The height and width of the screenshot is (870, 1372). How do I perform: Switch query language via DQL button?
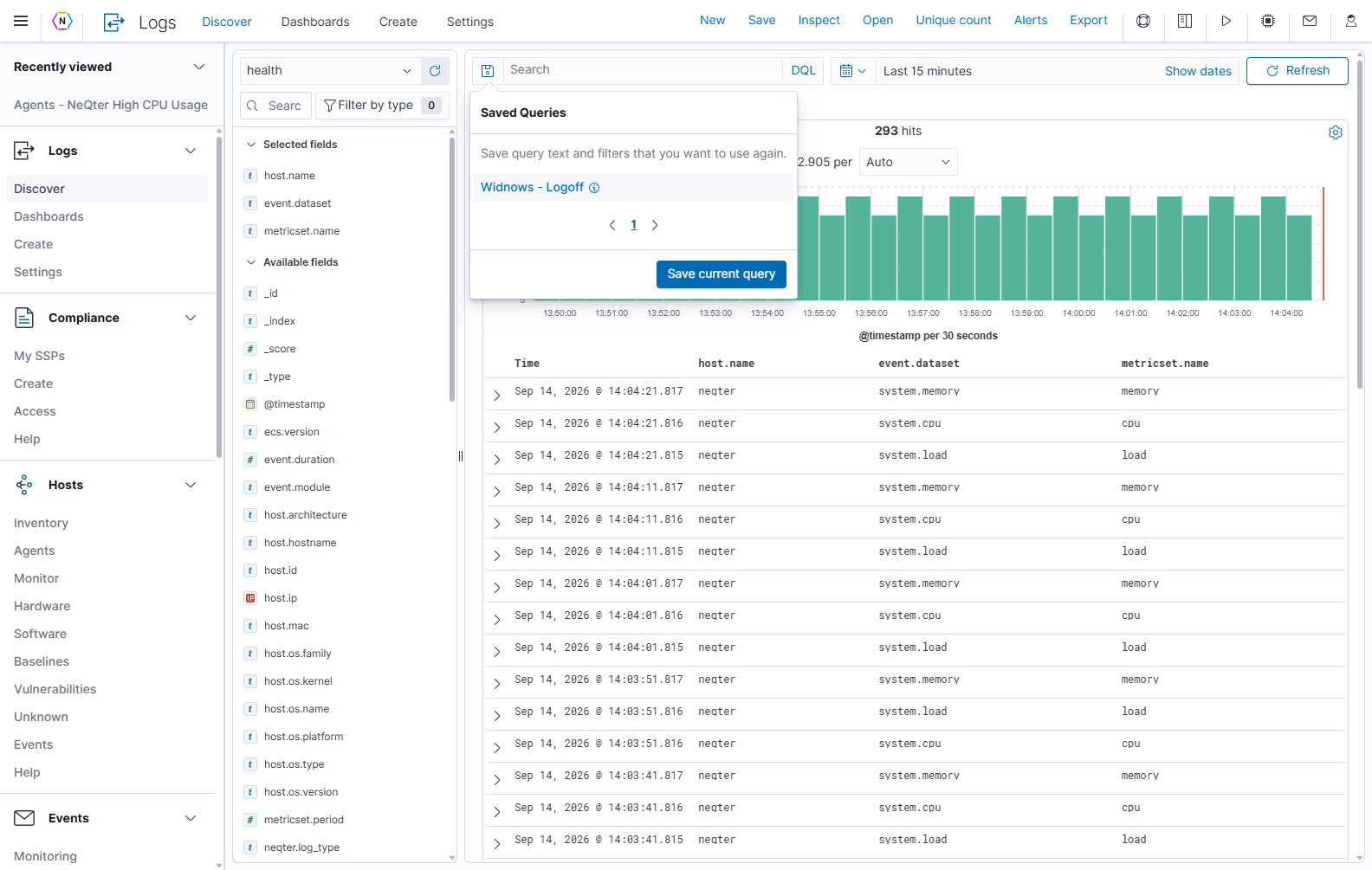click(803, 71)
